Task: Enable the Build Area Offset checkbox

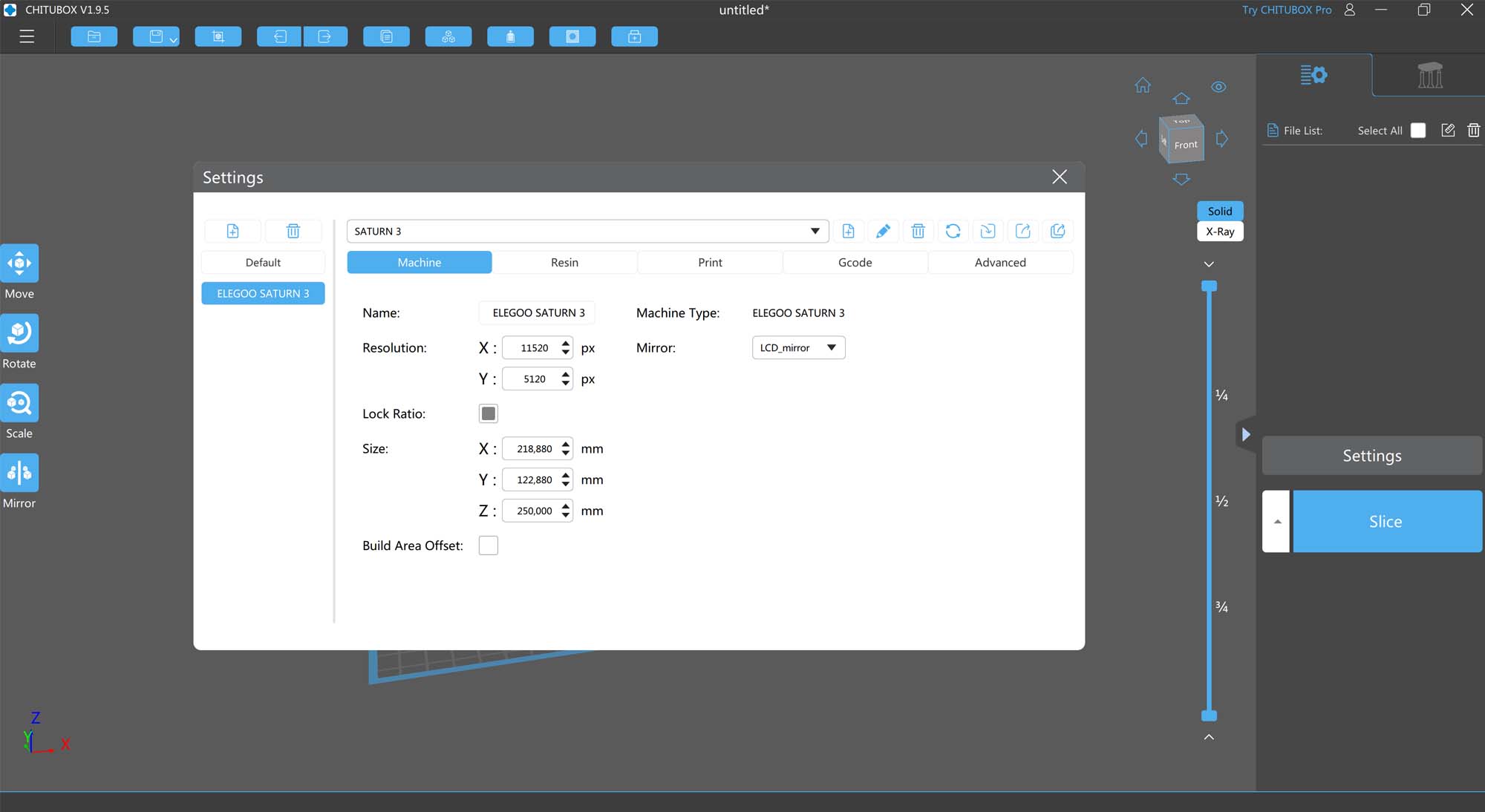Action: (489, 546)
